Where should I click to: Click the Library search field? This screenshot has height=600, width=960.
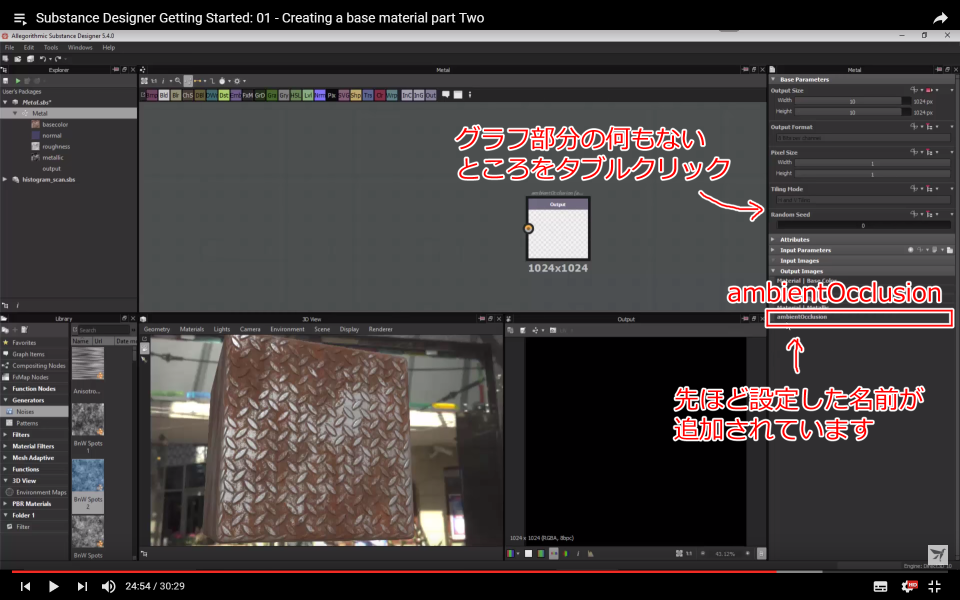point(103,330)
